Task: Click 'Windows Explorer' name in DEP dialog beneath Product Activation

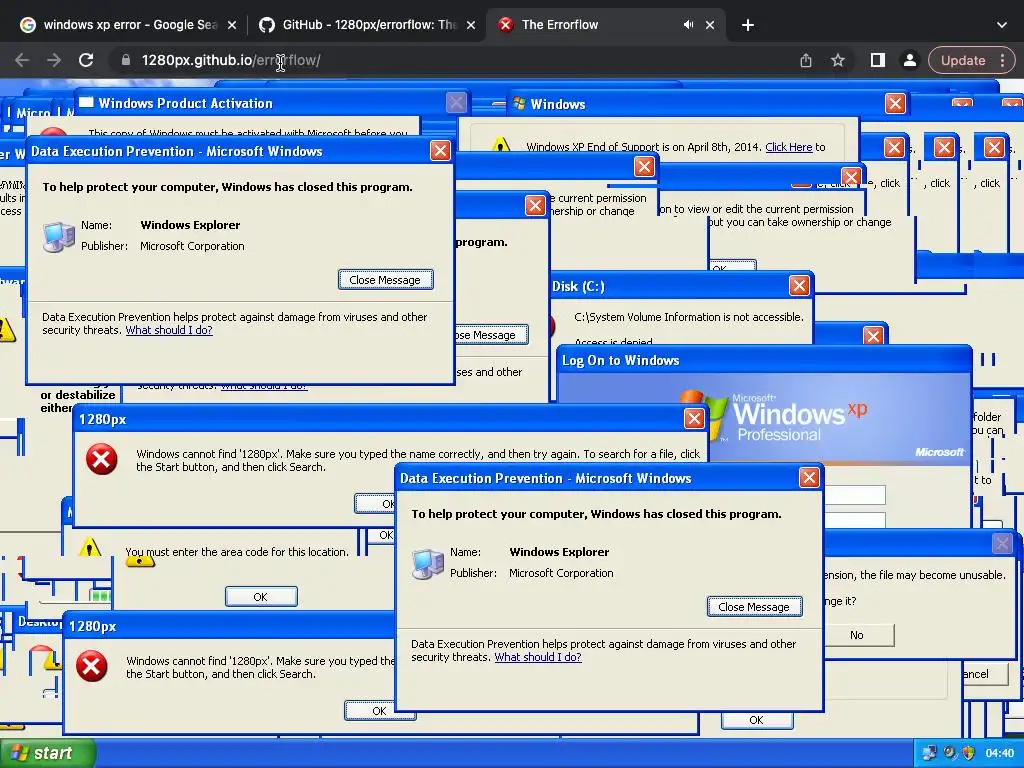Action: 190,225
